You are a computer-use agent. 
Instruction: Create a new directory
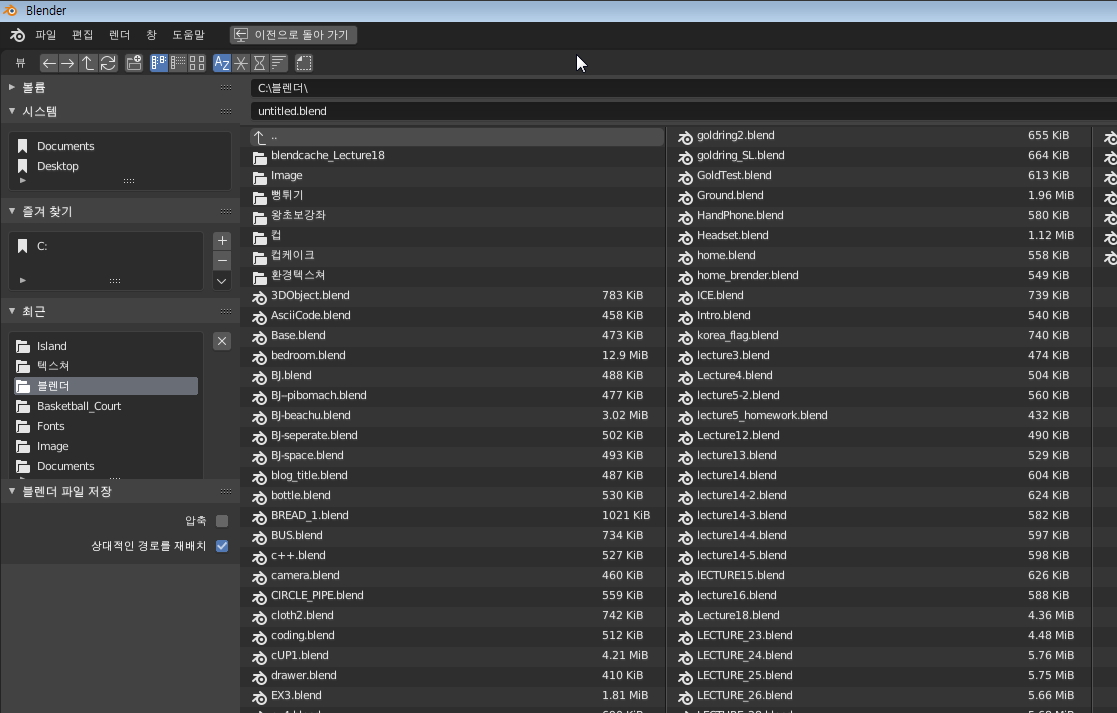(134, 63)
